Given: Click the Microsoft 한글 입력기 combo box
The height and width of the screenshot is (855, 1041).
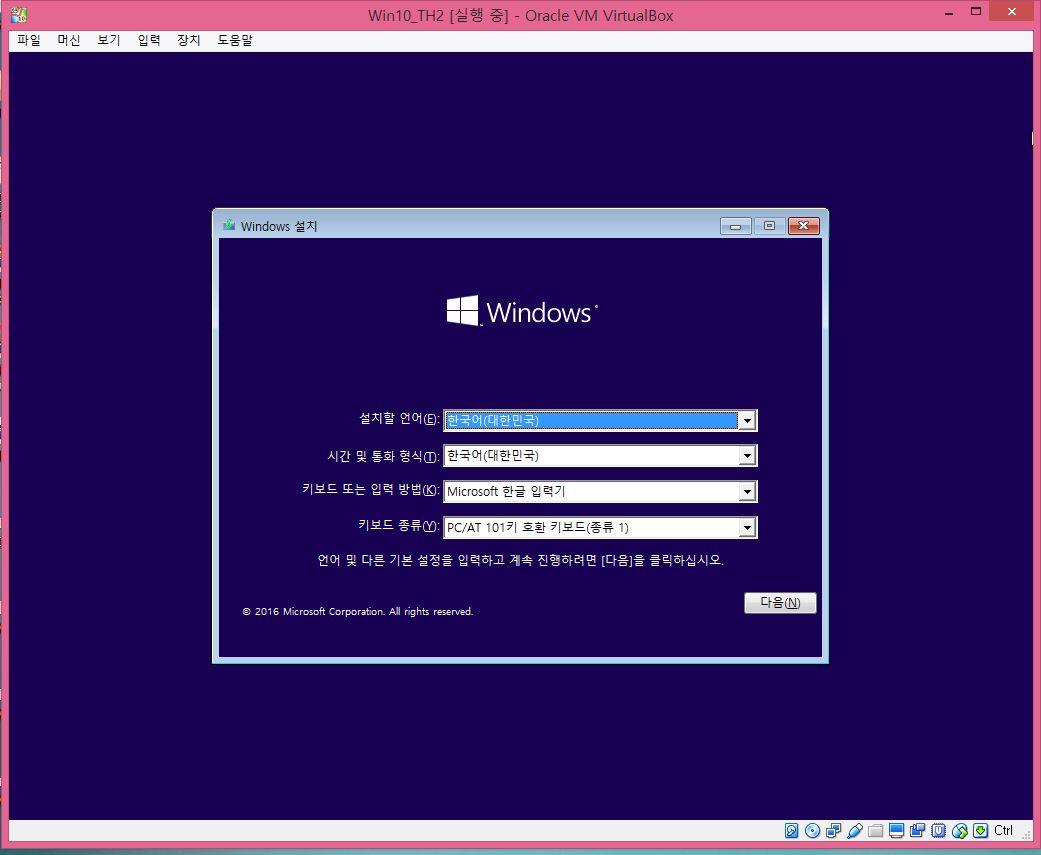Looking at the screenshot, I should click(600, 491).
